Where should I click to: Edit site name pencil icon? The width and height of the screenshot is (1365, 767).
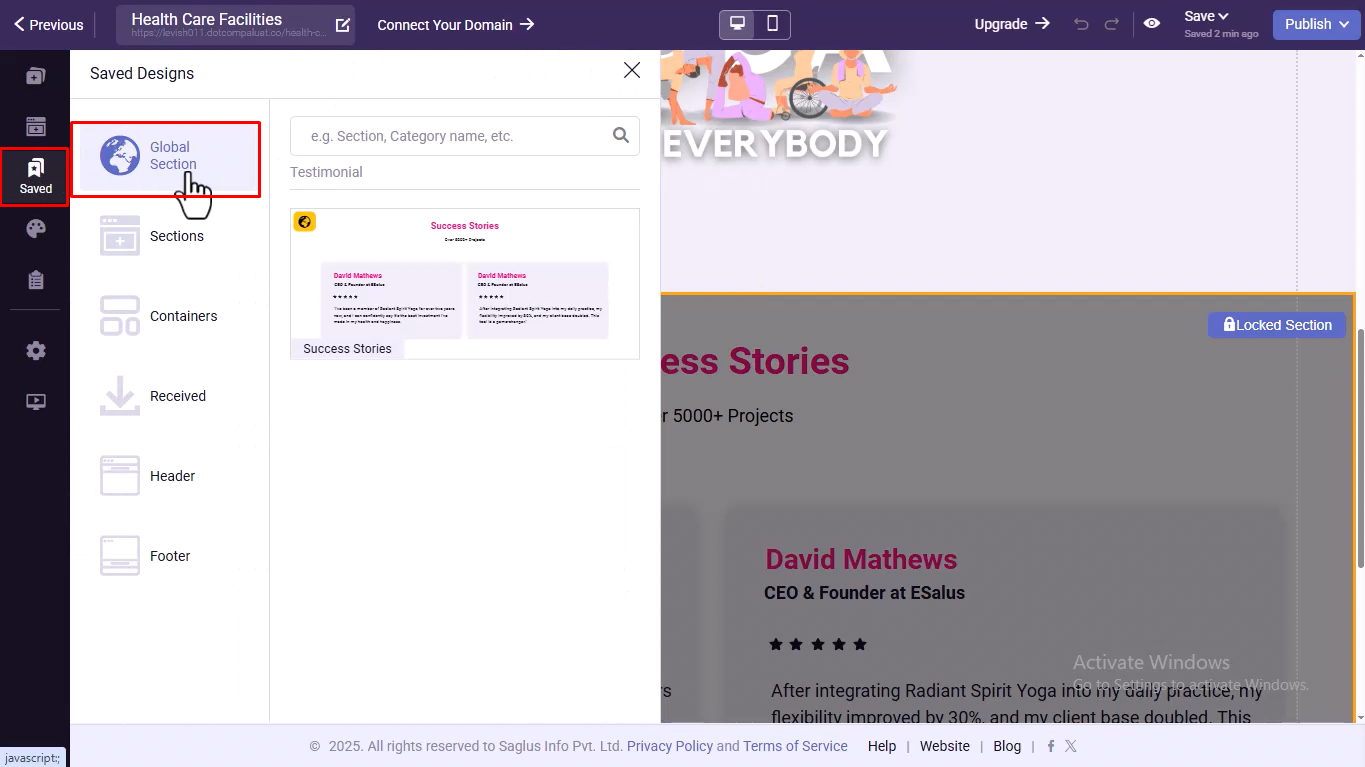click(343, 25)
